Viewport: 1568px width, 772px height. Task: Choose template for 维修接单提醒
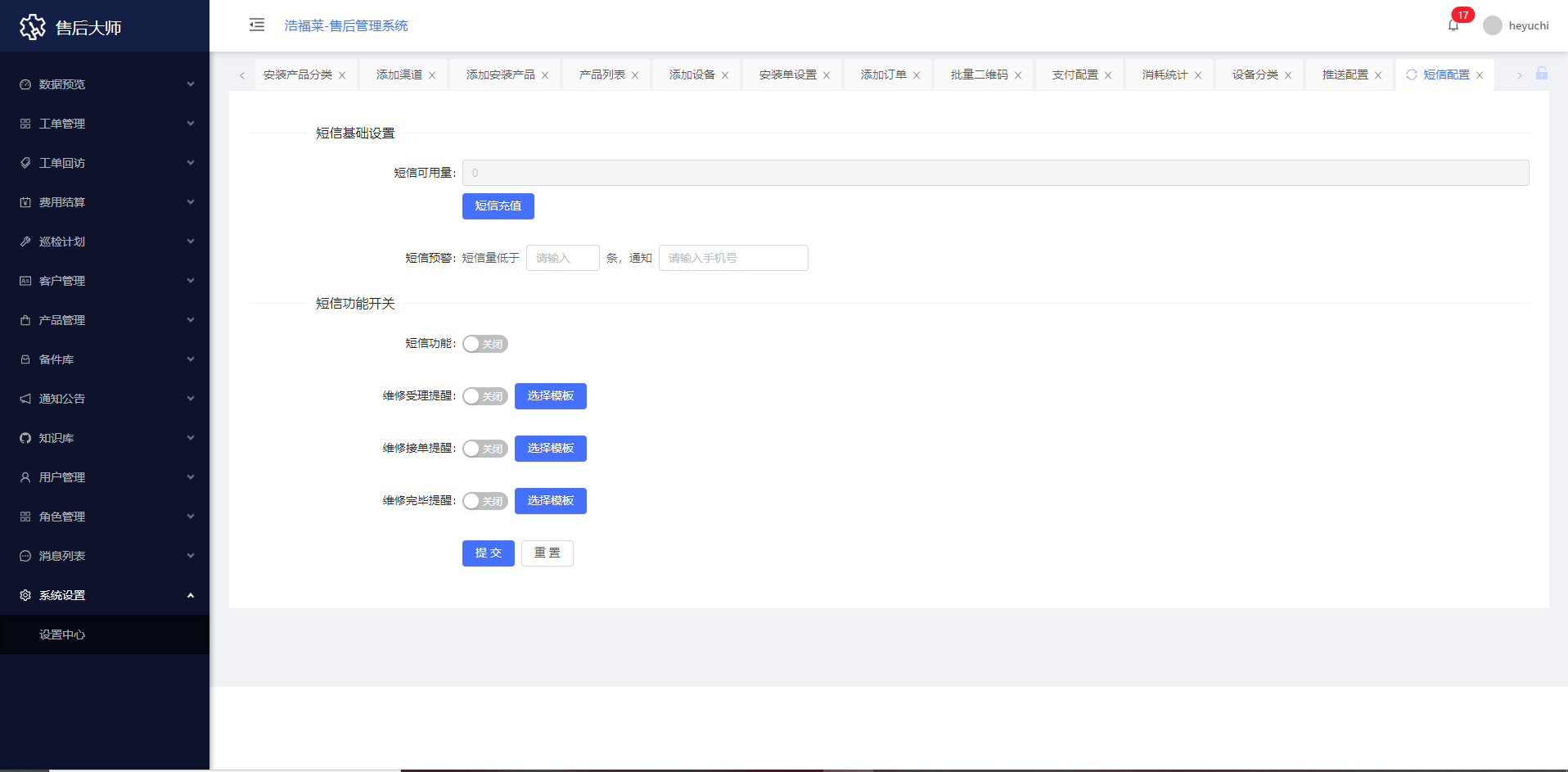[550, 449]
